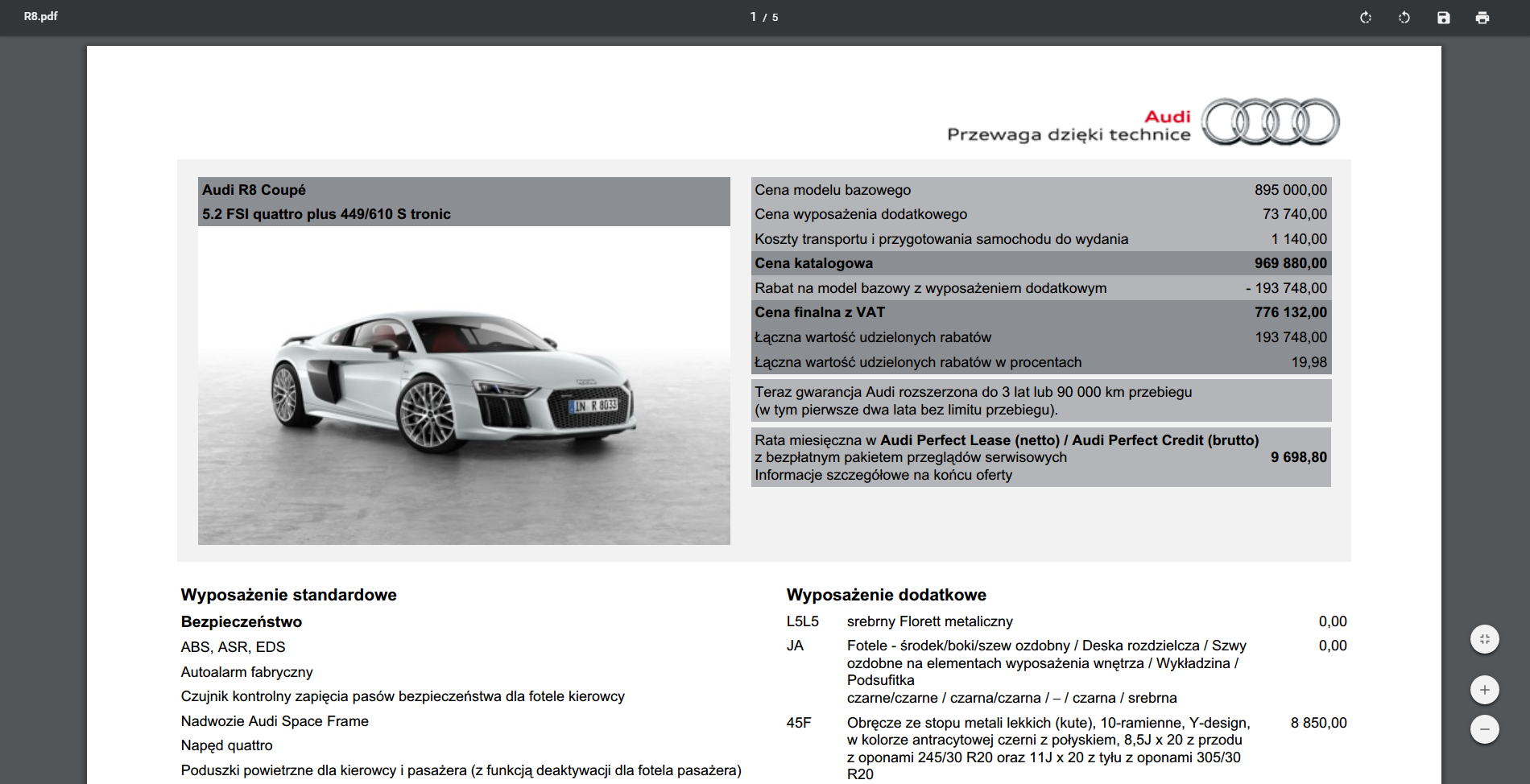Click the value 73 740,00

[1295, 214]
